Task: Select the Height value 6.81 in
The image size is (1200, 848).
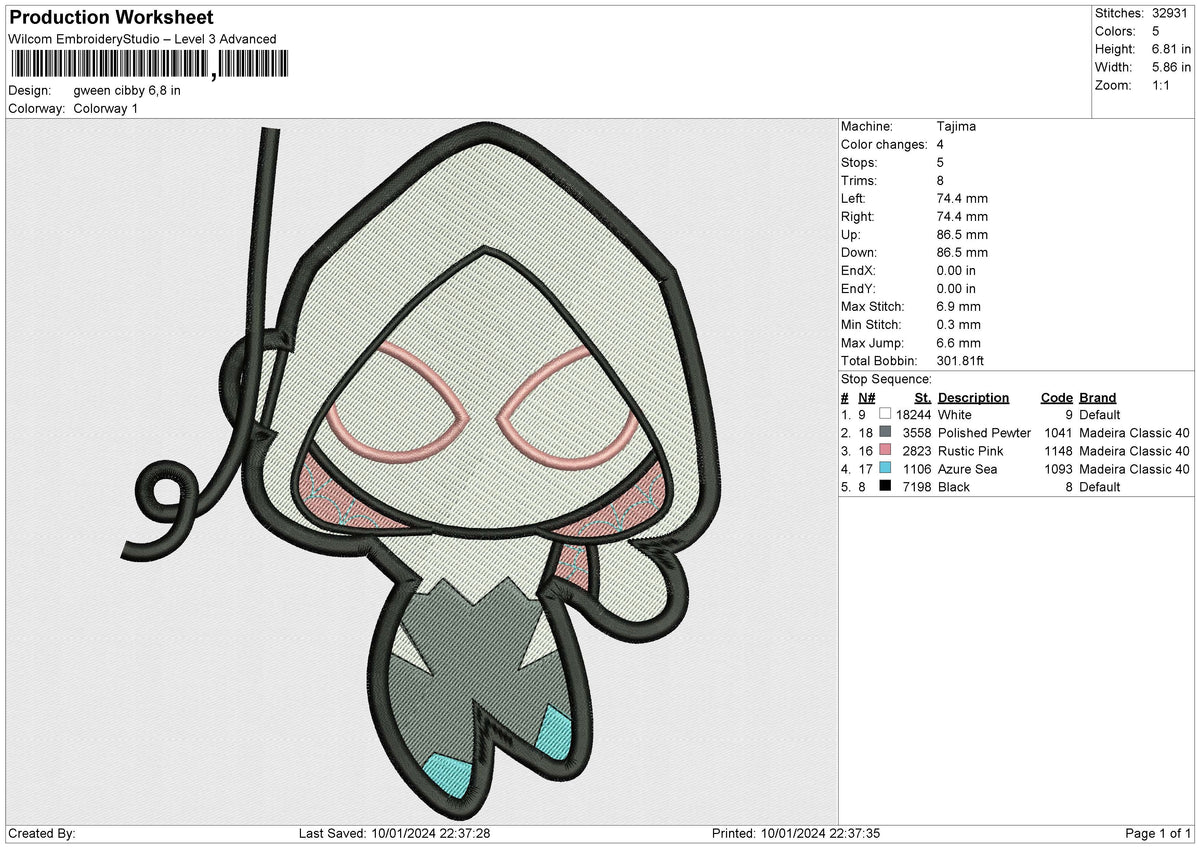Action: point(1171,49)
